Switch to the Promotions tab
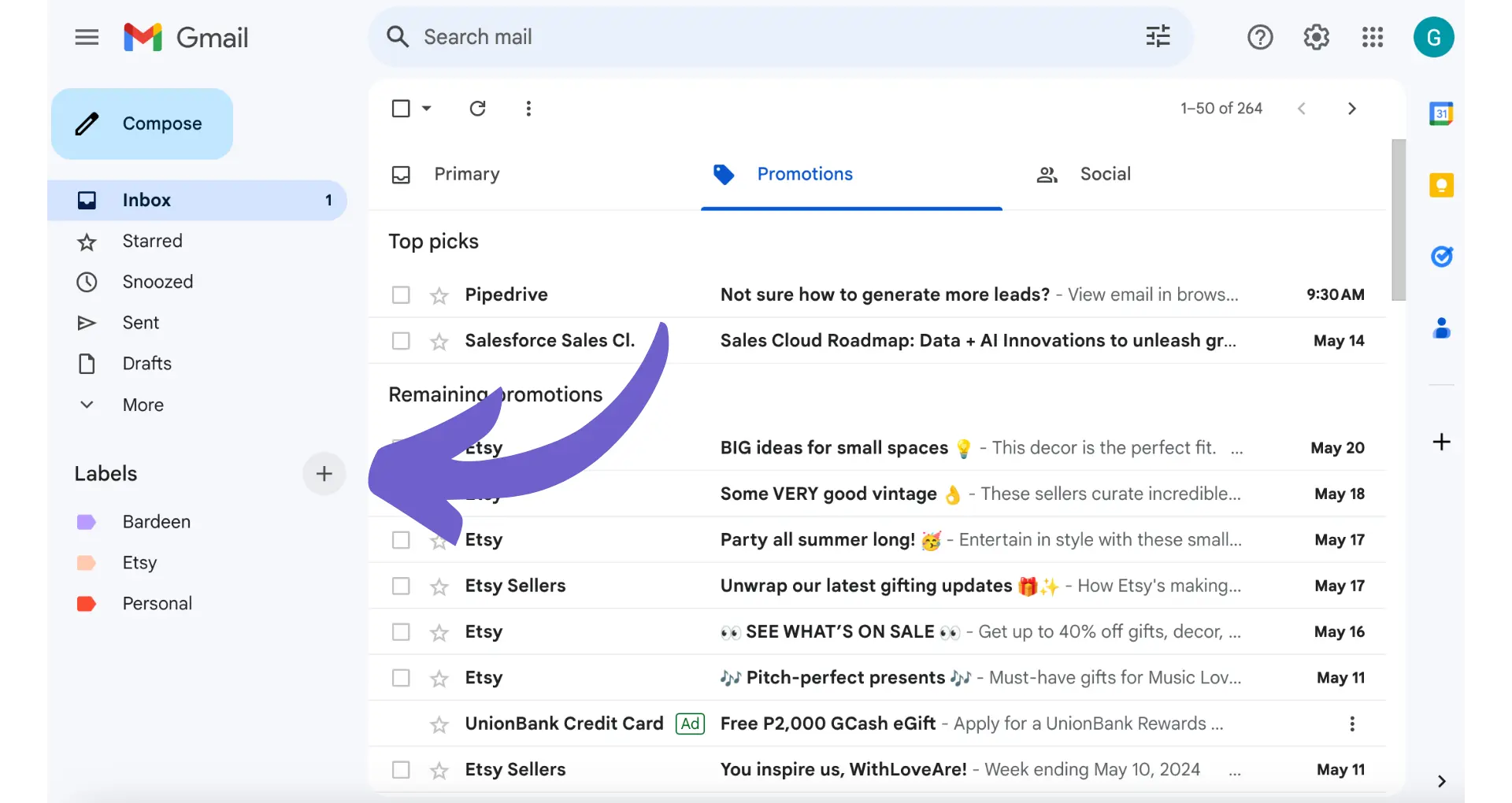Screen dimensions: 1512x803 coord(851,175)
